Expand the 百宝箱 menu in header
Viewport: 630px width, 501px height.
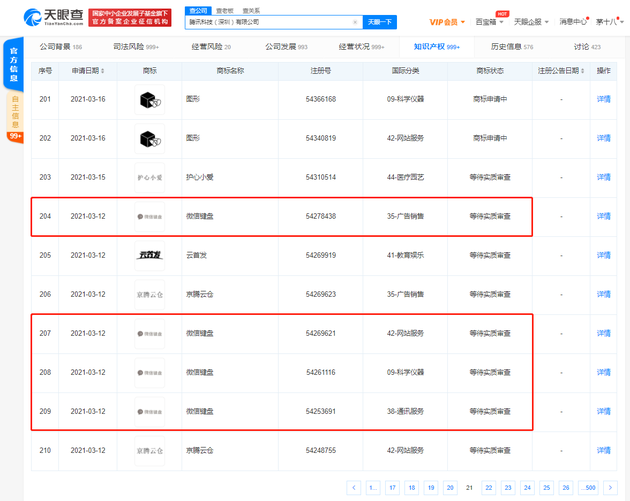point(489,22)
